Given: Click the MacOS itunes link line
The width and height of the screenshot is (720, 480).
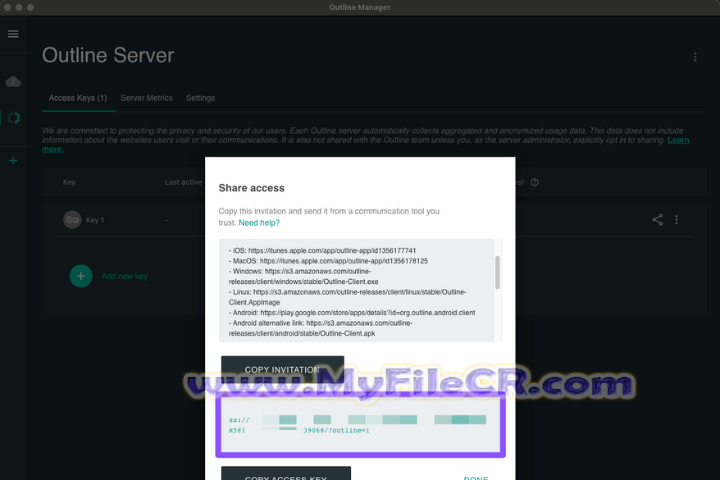Looking at the screenshot, I should point(328,261).
